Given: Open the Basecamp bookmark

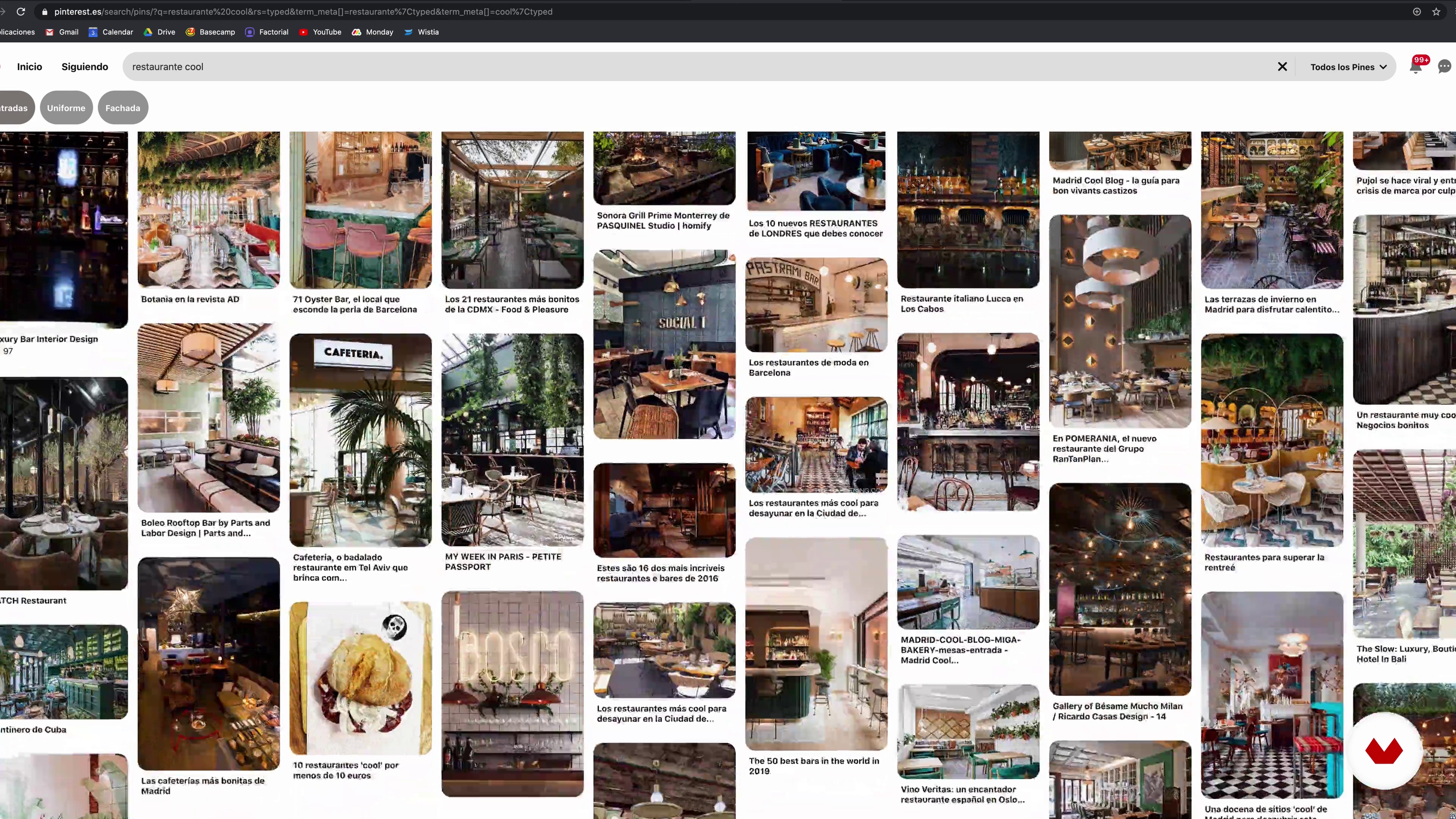Looking at the screenshot, I should [210, 32].
